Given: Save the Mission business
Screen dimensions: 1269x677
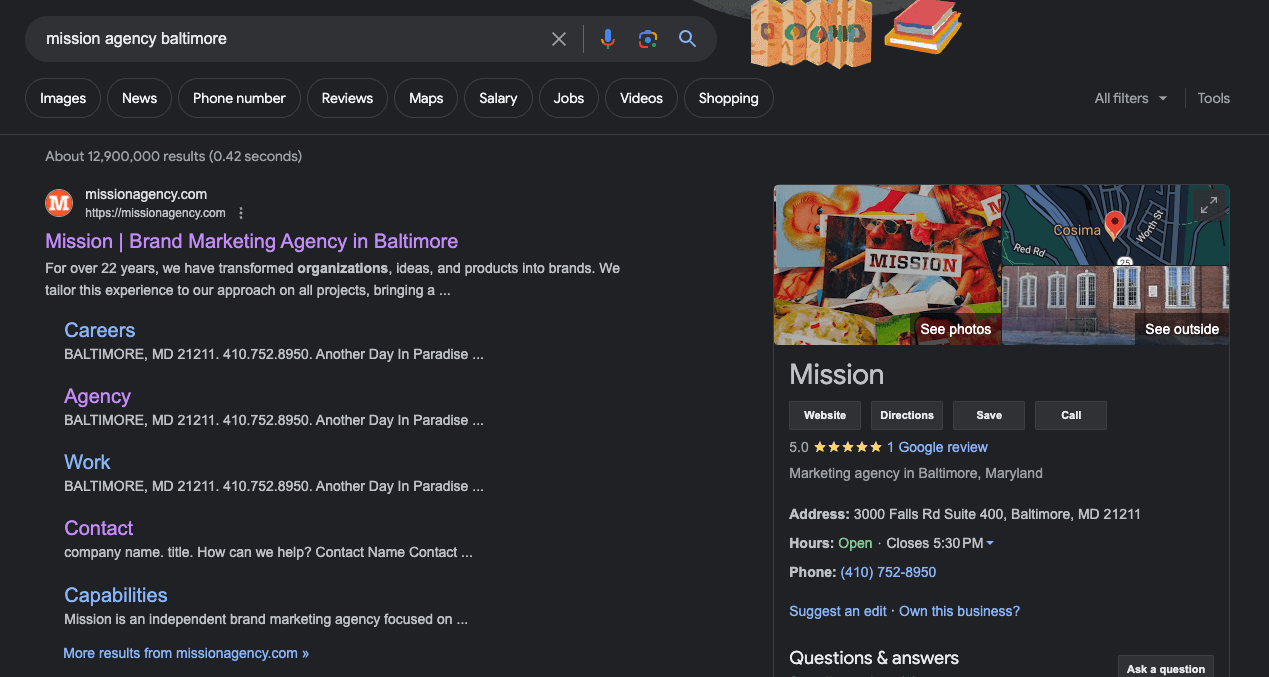Looking at the screenshot, I should pos(989,415).
